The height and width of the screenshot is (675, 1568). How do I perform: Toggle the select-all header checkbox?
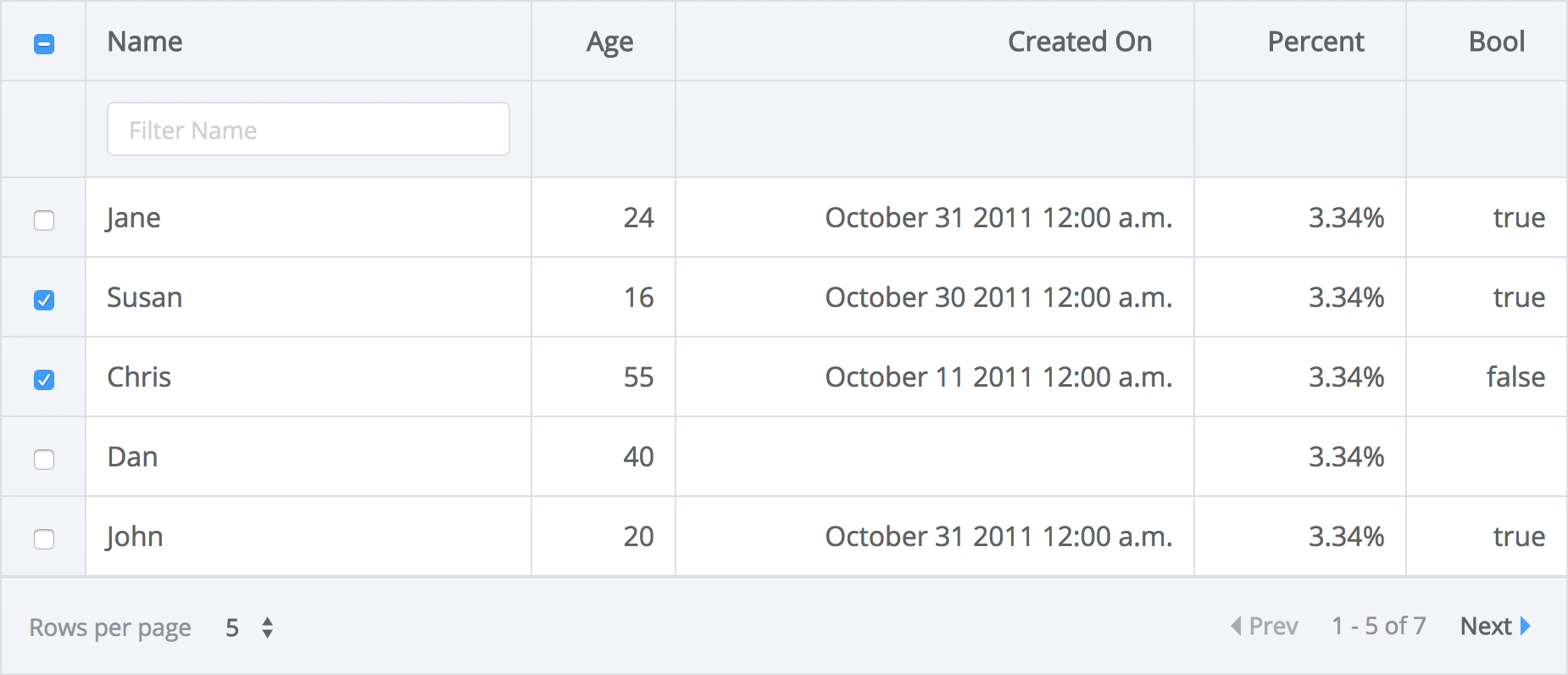pyautogui.click(x=44, y=44)
